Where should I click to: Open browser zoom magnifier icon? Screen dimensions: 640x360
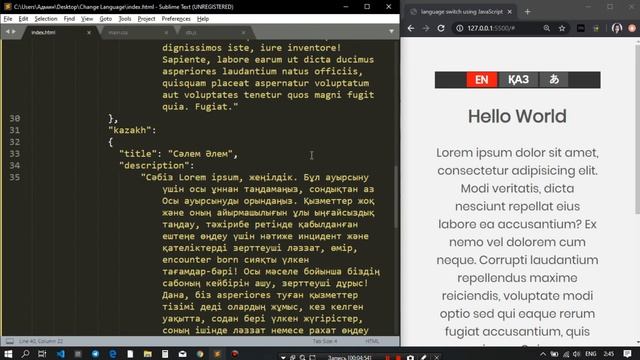[x=547, y=28]
